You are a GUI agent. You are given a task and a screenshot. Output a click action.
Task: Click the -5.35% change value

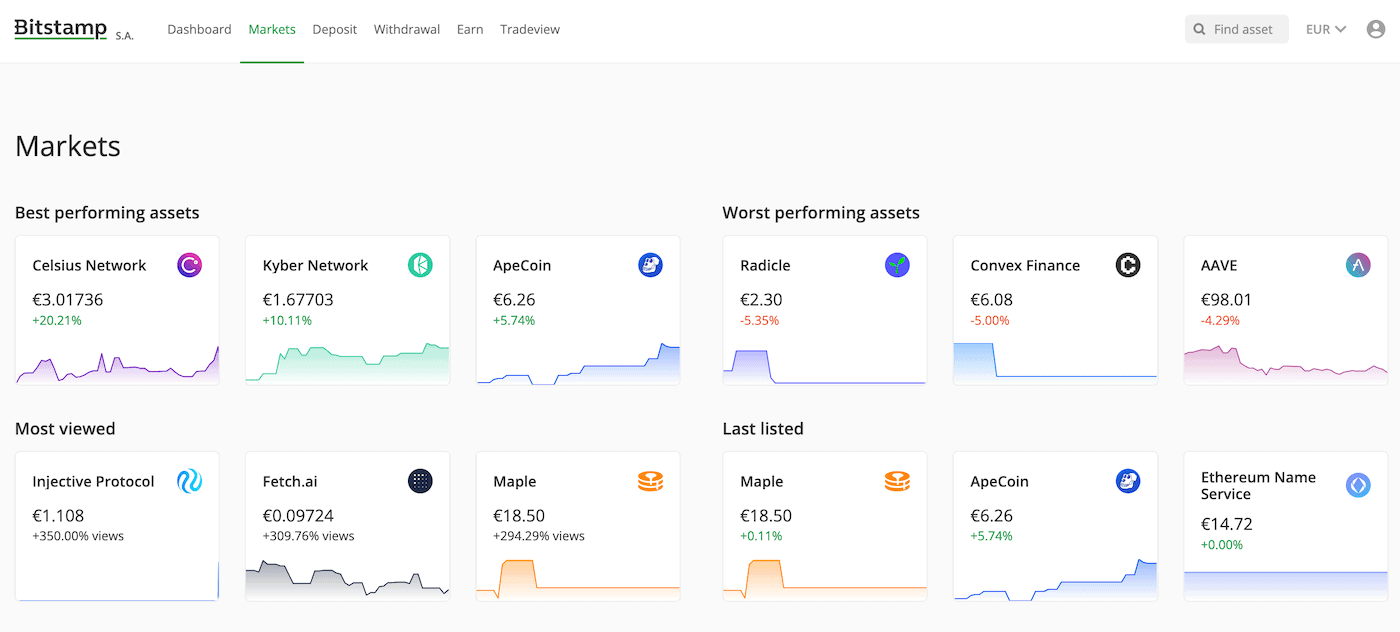[759, 321]
